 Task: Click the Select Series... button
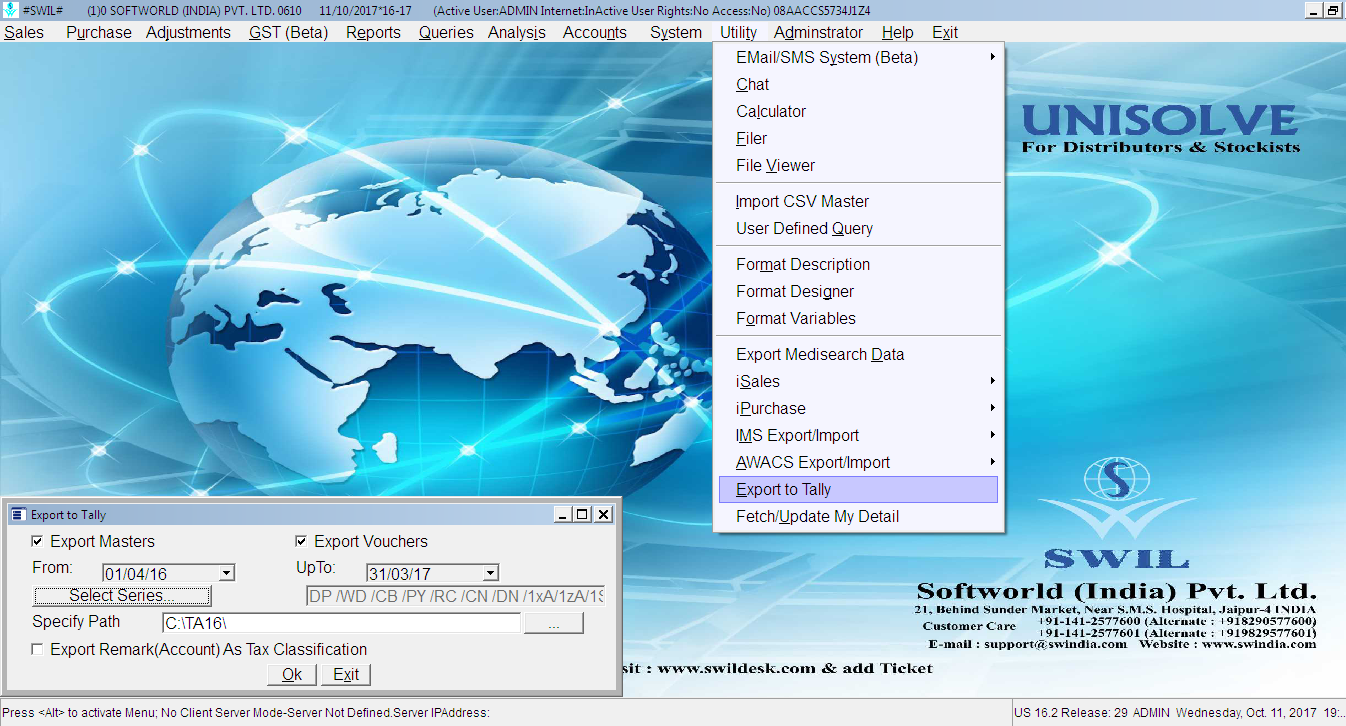pos(122,596)
